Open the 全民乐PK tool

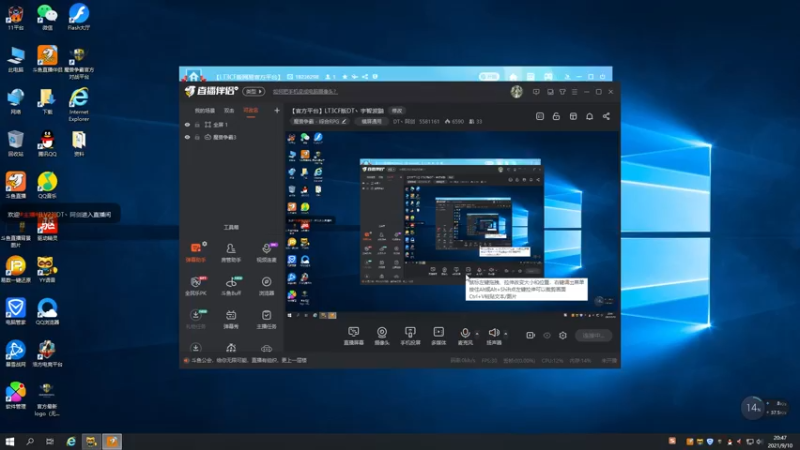pyautogui.click(x=195, y=286)
